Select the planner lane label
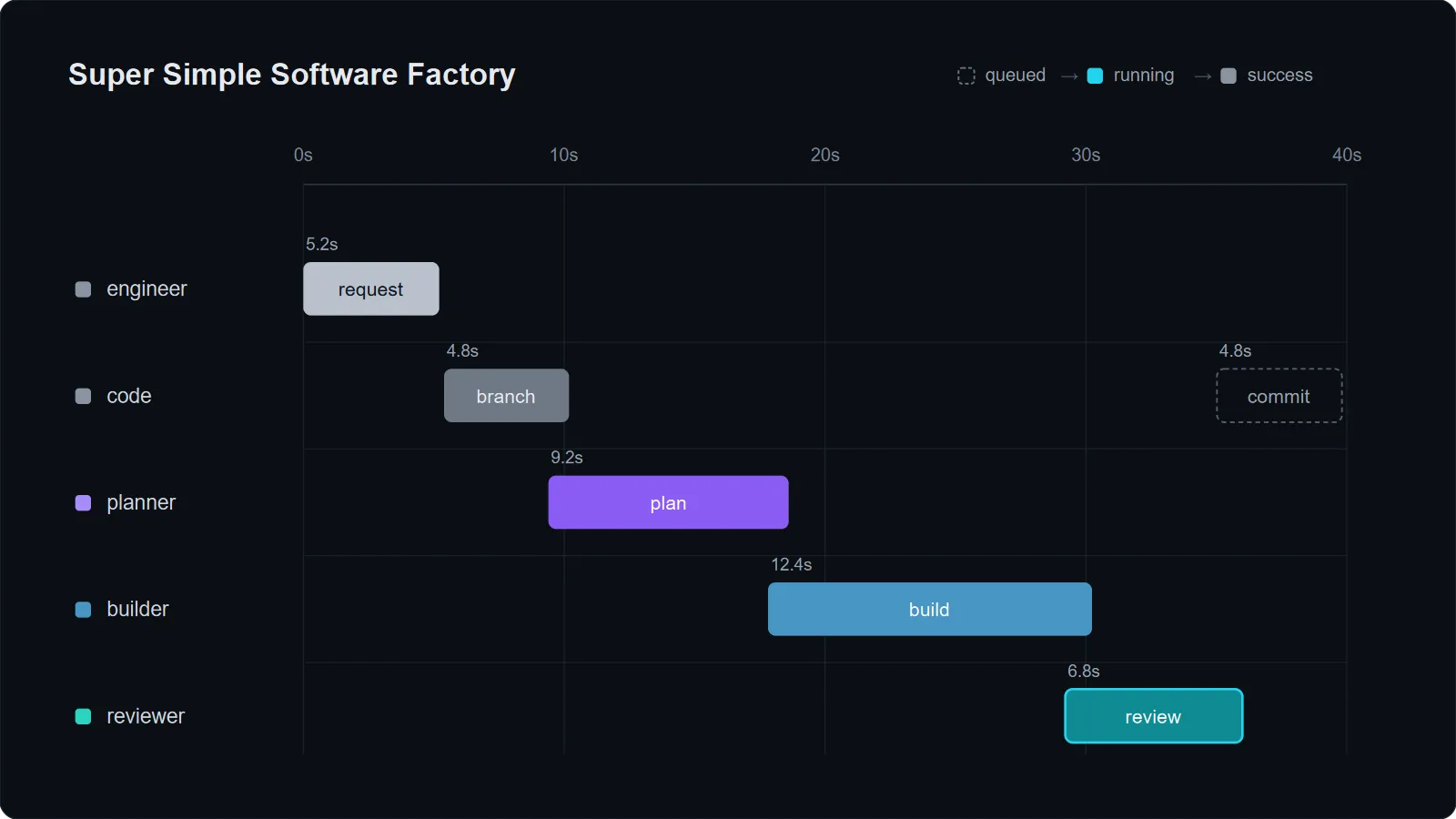This screenshot has width=1456, height=819. click(x=141, y=503)
